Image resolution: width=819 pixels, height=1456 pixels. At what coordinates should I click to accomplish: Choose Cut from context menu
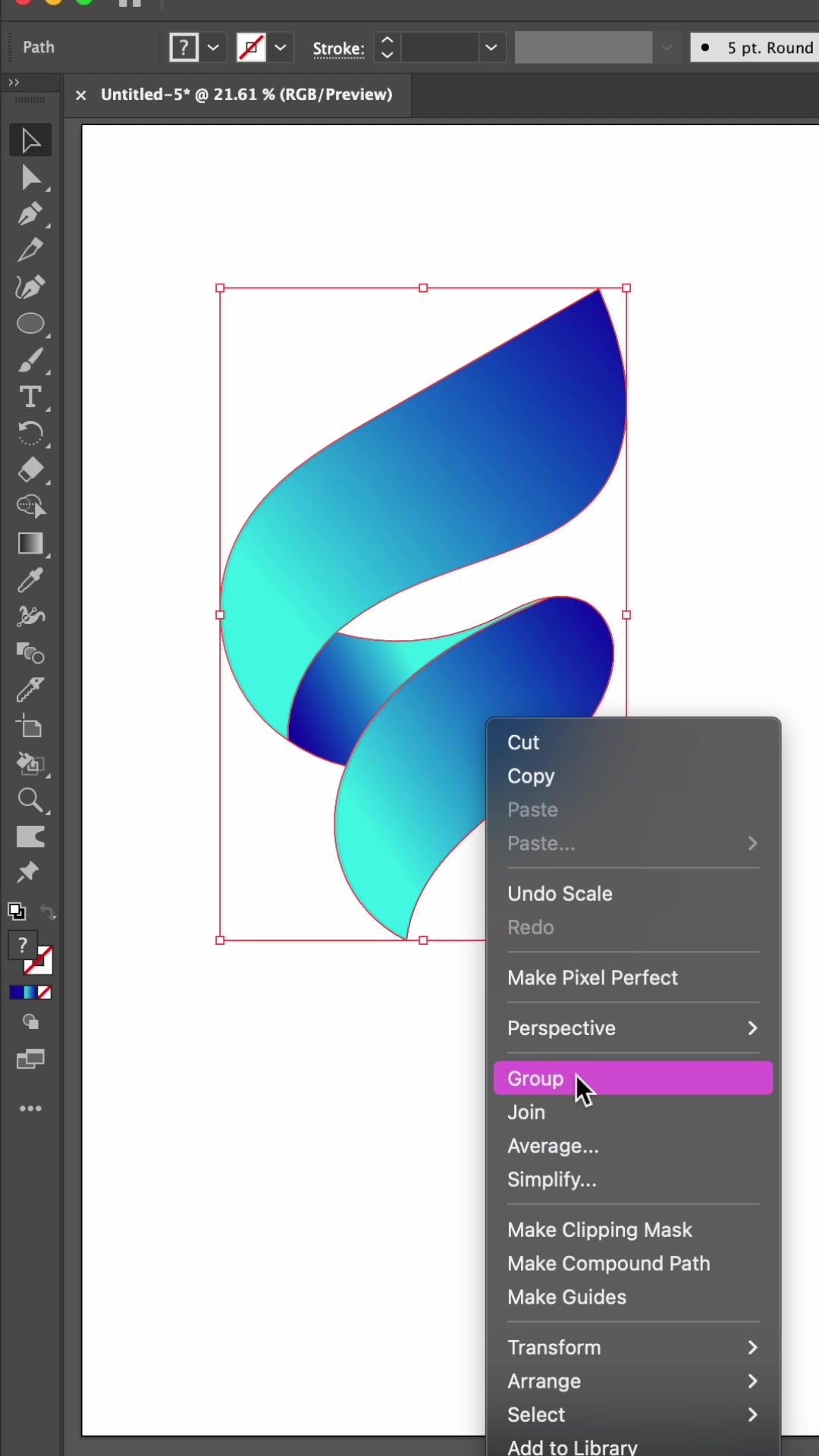[x=633, y=742]
